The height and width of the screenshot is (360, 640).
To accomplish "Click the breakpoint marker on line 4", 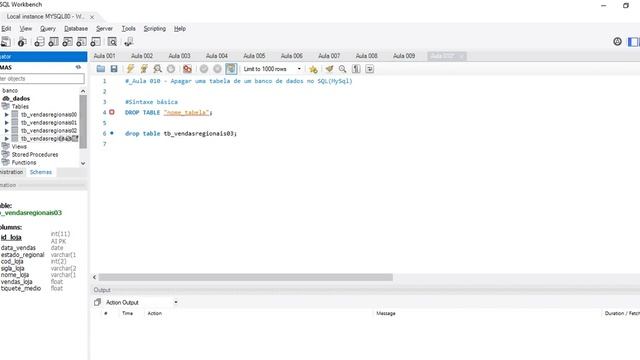I will click(112, 112).
